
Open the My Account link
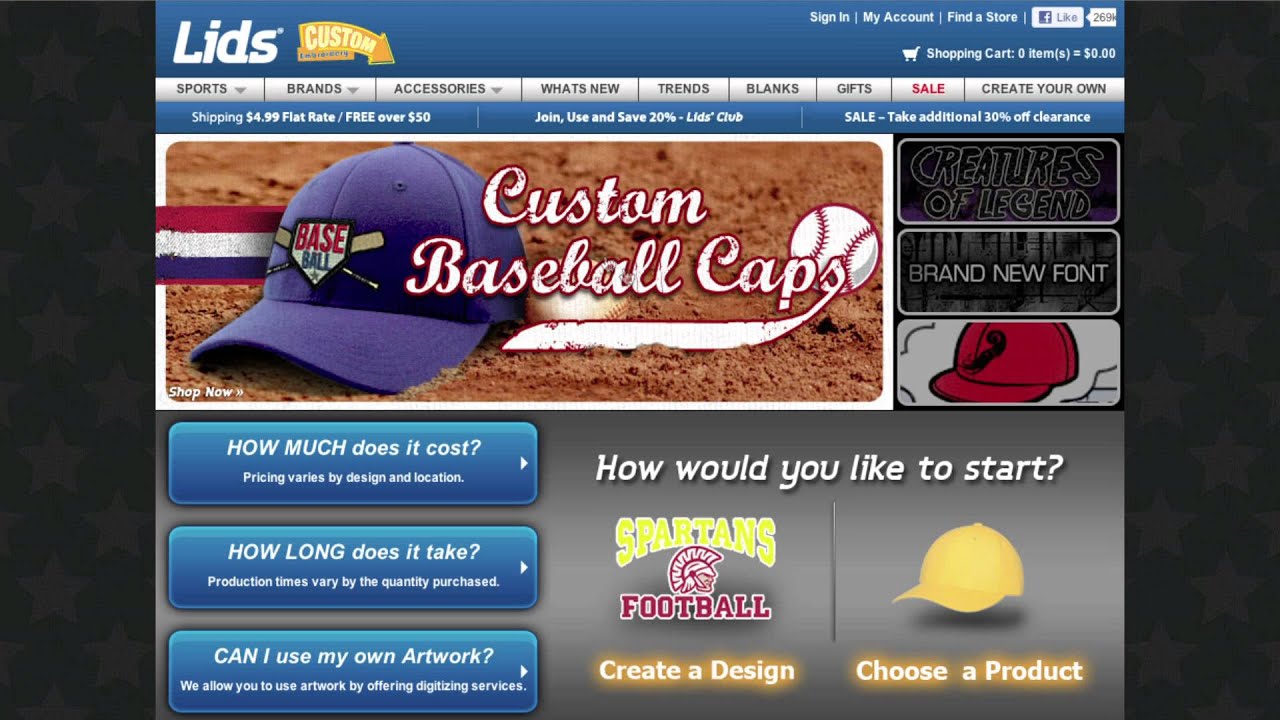pos(898,17)
